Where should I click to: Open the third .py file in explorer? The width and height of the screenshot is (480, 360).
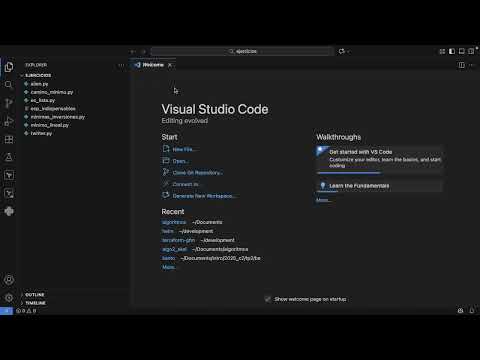(42, 100)
